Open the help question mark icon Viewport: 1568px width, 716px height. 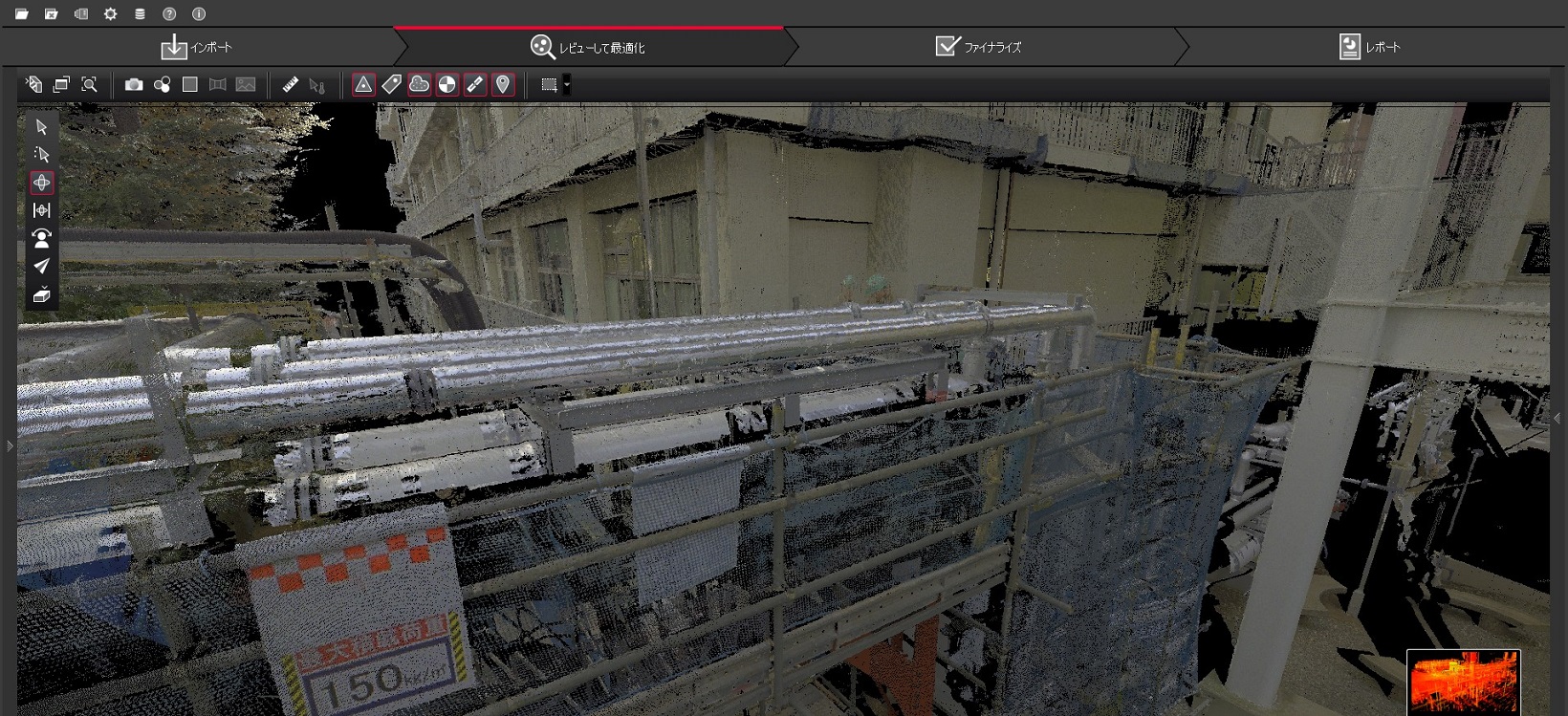click(x=169, y=14)
